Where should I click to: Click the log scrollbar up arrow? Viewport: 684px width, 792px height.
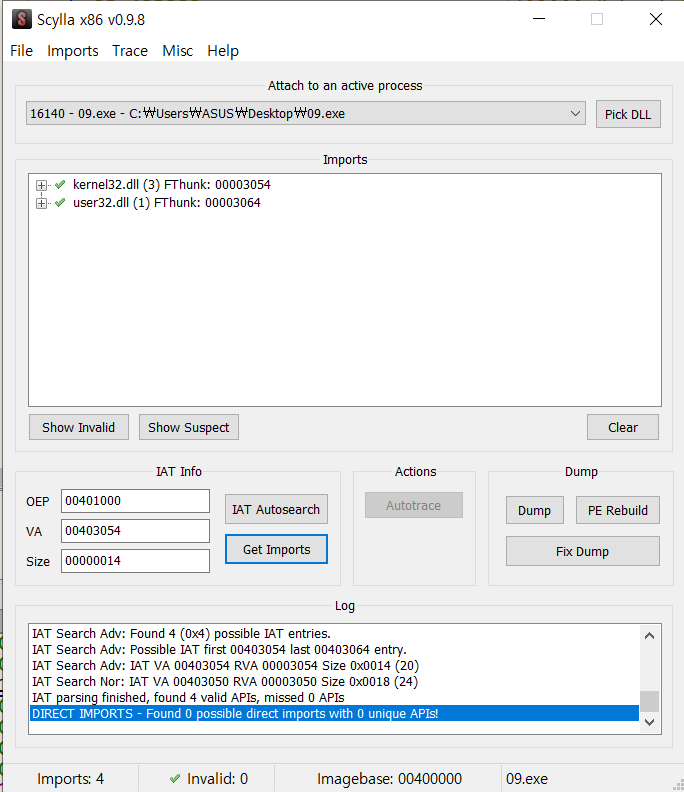(x=650, y=635)
